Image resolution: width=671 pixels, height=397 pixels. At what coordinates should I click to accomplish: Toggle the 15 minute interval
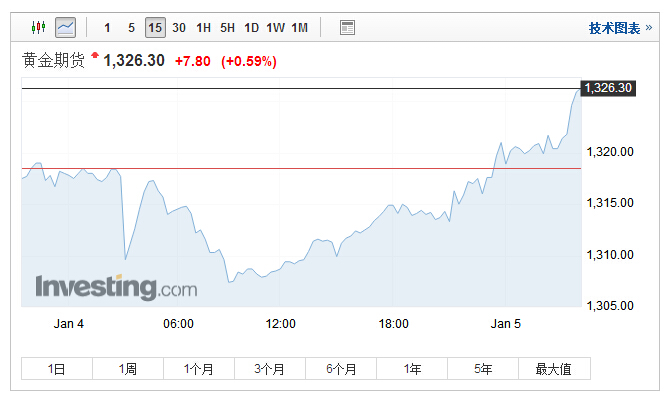click(155, 28)
